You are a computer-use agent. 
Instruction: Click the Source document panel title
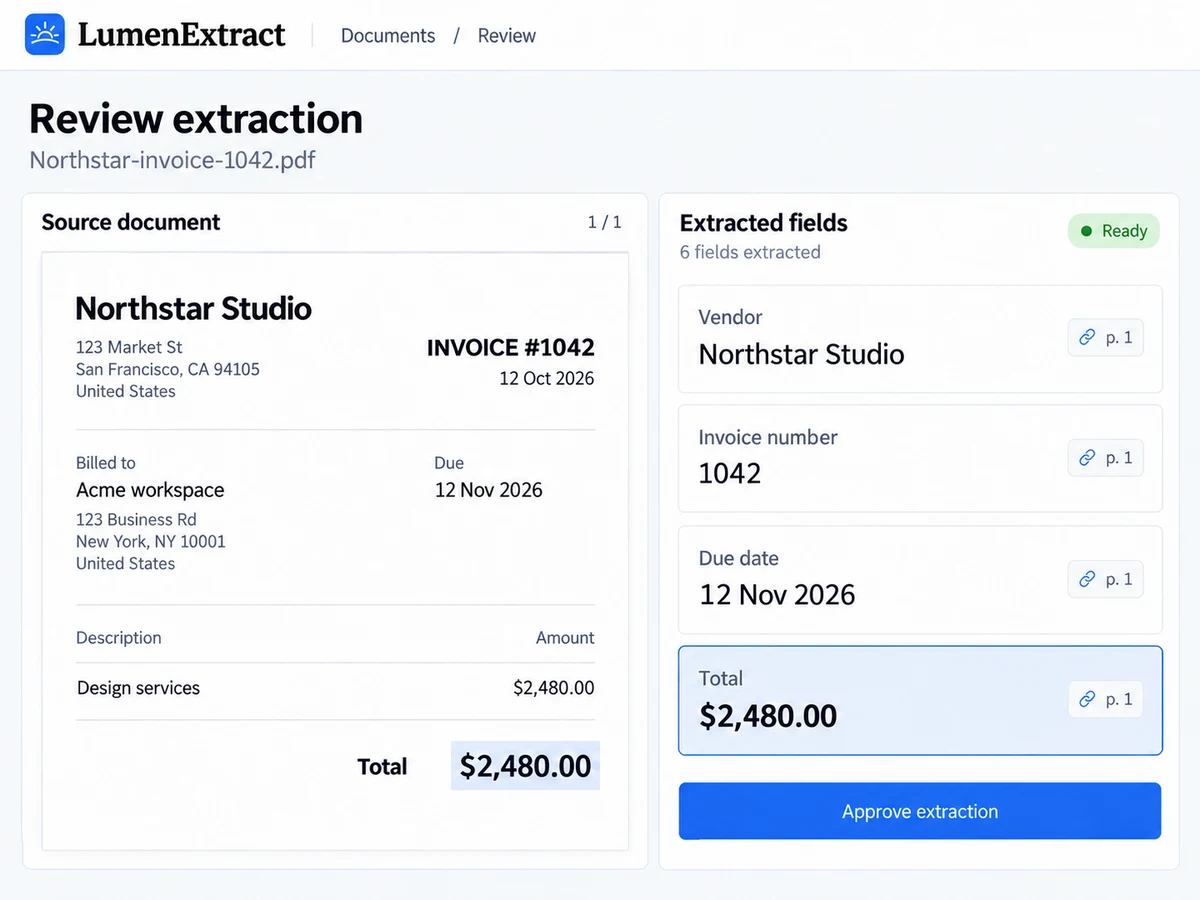[x=131, y=222]
